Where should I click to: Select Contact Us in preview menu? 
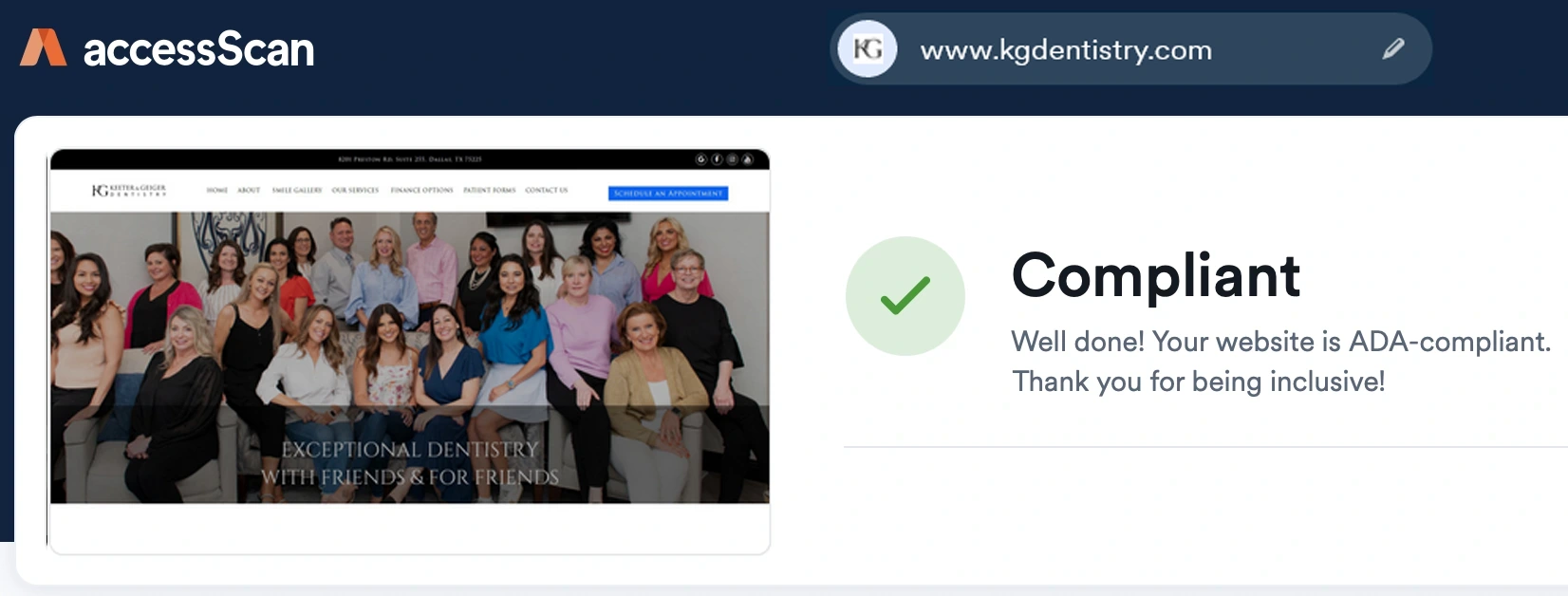click(x=547, y=191)
